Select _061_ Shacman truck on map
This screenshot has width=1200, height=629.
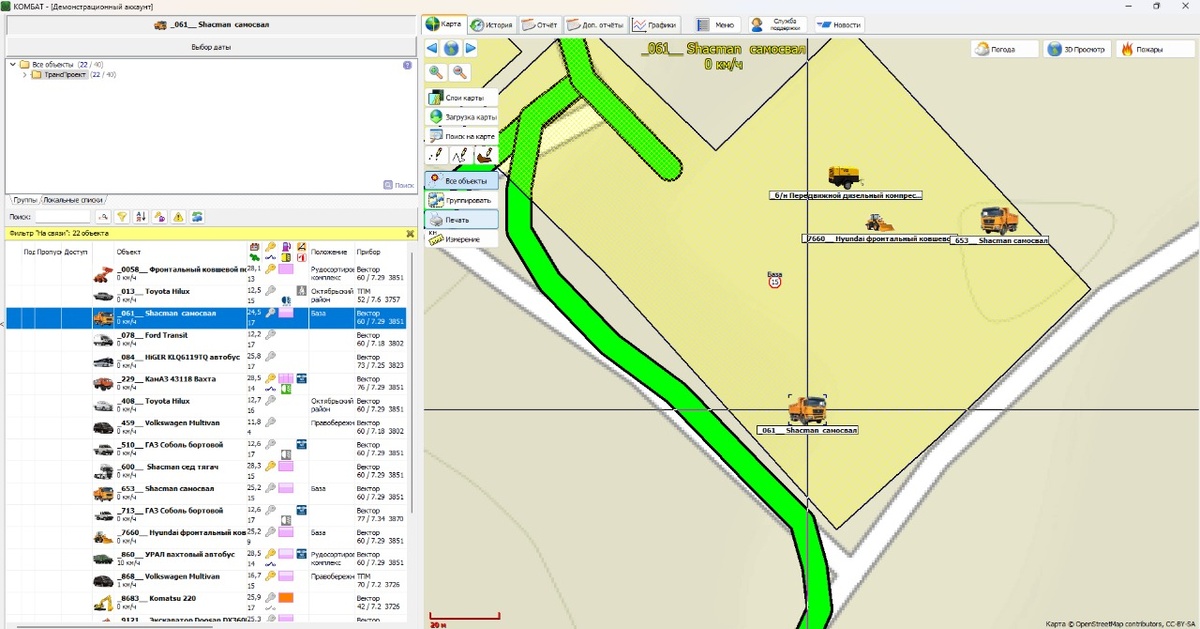[x=807, y=410]
